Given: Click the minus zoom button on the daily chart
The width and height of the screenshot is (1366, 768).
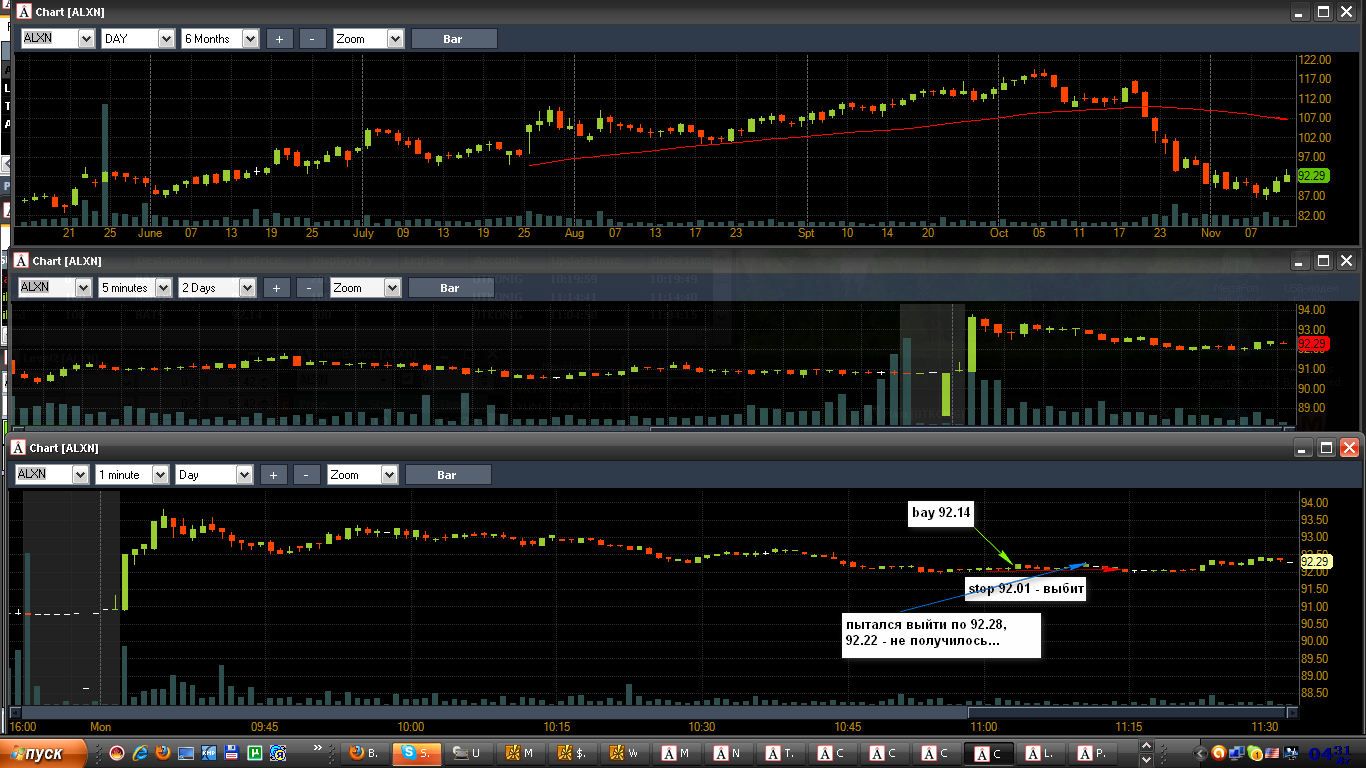Looking at the screenshot, I should pos(312,39).
